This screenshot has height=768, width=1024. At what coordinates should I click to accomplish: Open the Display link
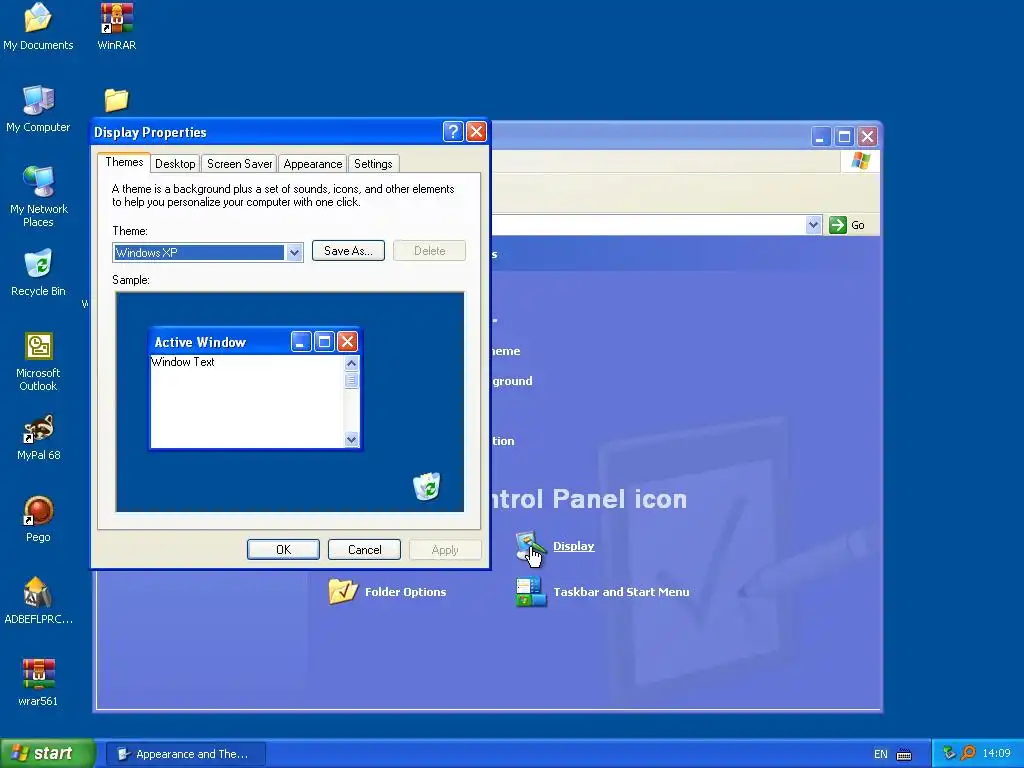(573, 546)
